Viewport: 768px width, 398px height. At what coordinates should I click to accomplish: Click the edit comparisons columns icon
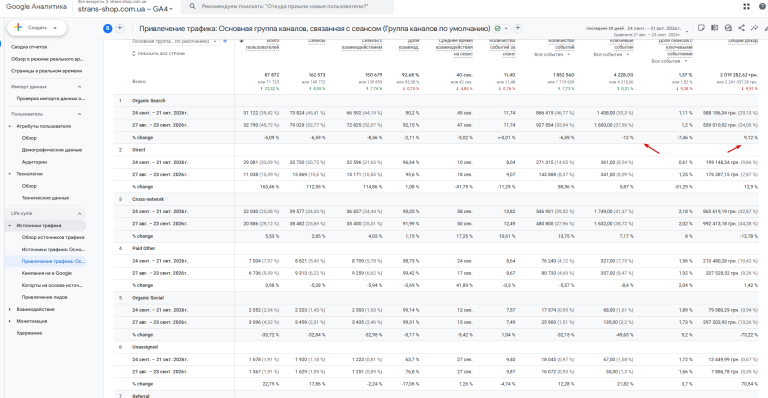tap(715, 28)
